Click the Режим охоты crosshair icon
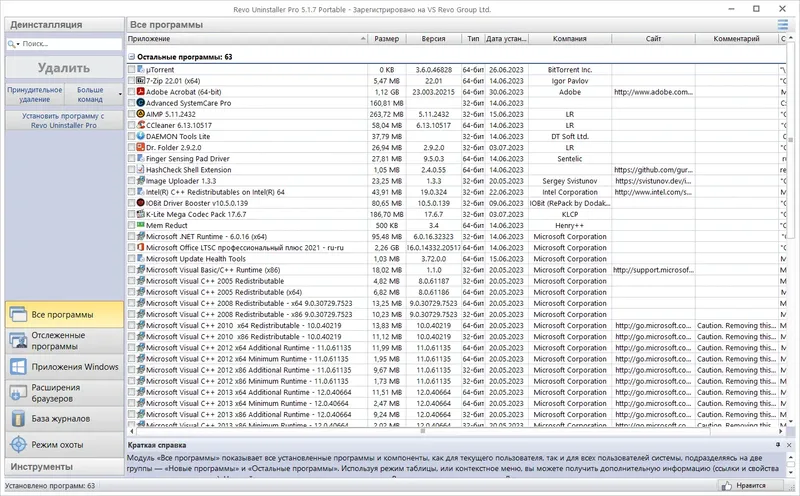The height and width of the screenshot is (496, 800). tap(18, 444)
